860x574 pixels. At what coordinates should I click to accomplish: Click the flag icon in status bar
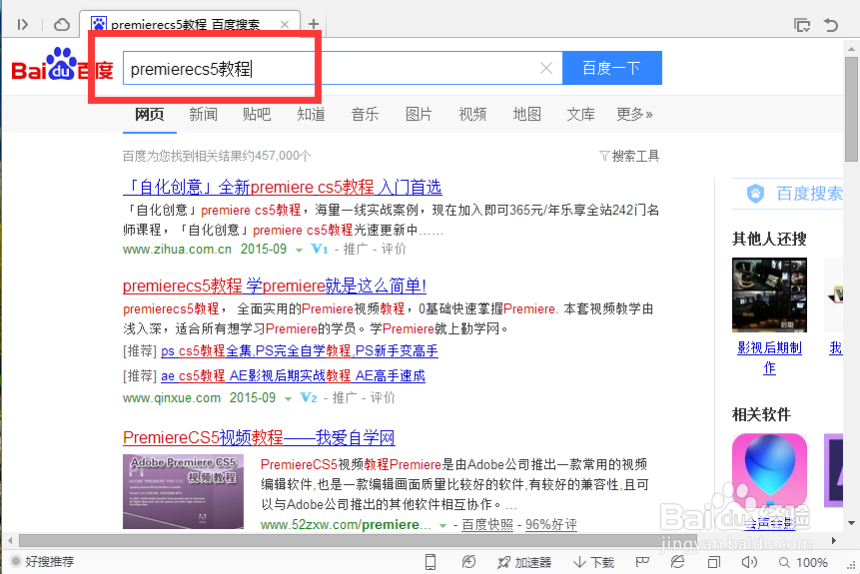(x=642, y=562)
